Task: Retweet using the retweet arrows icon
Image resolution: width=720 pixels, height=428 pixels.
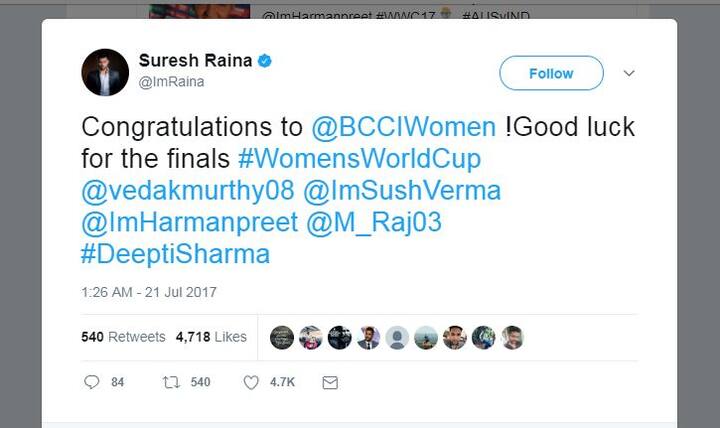Action: point(171,382)
